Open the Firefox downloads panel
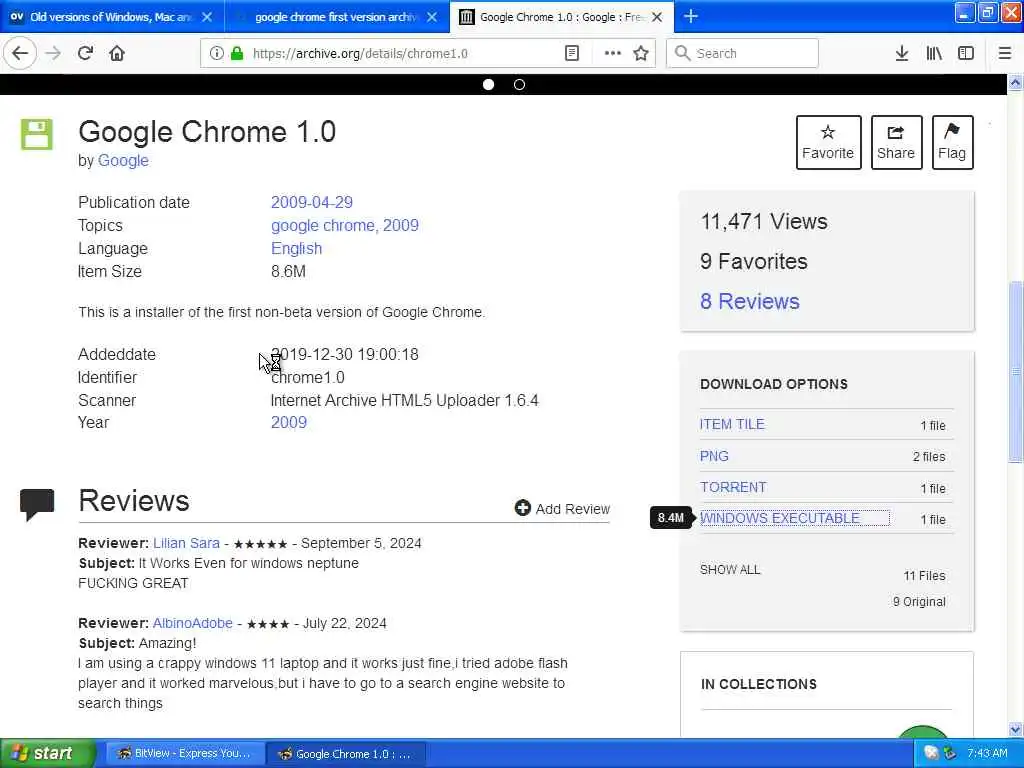 (902, 54)
